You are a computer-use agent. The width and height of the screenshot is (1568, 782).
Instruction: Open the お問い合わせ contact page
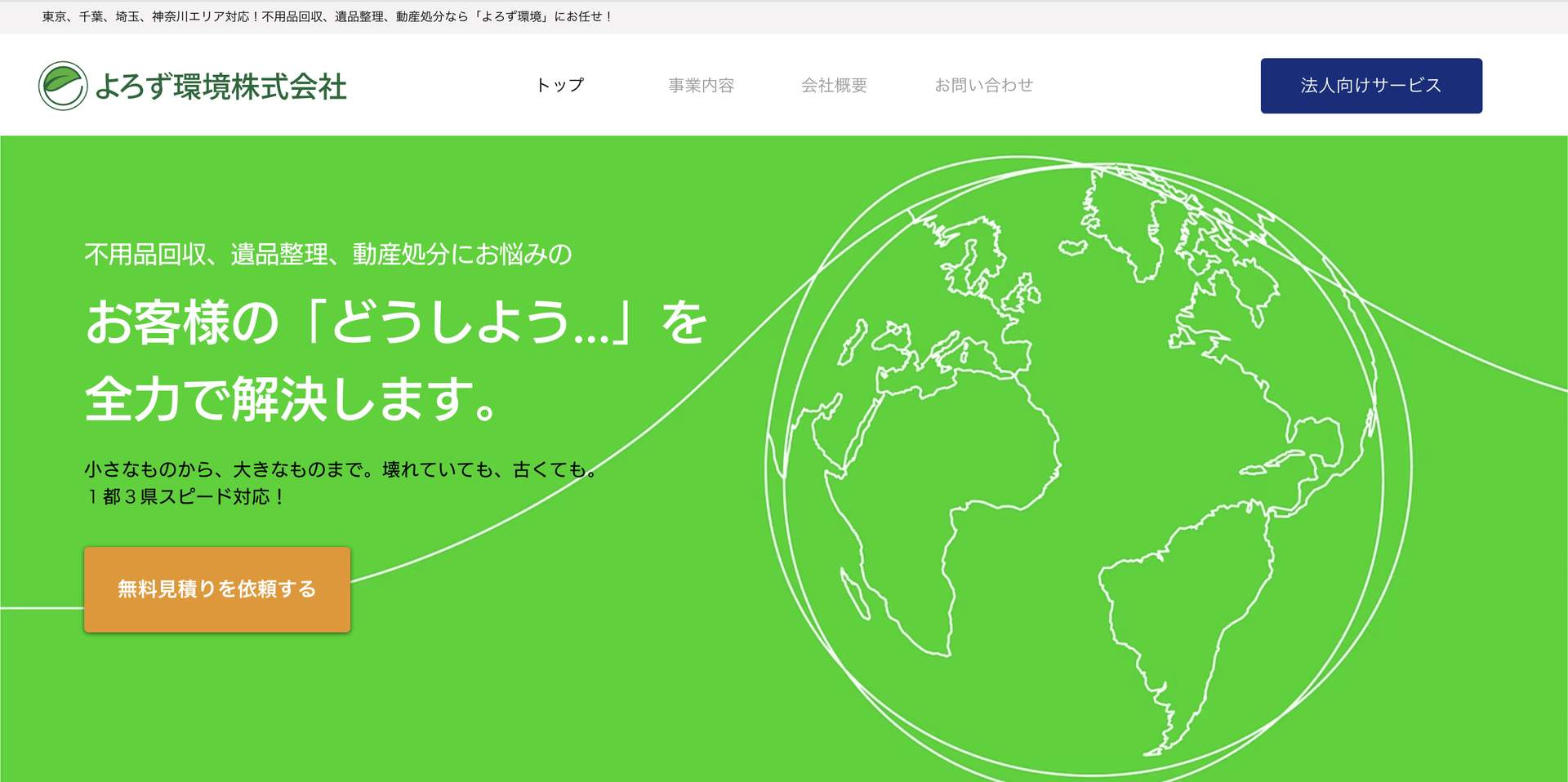983,85
